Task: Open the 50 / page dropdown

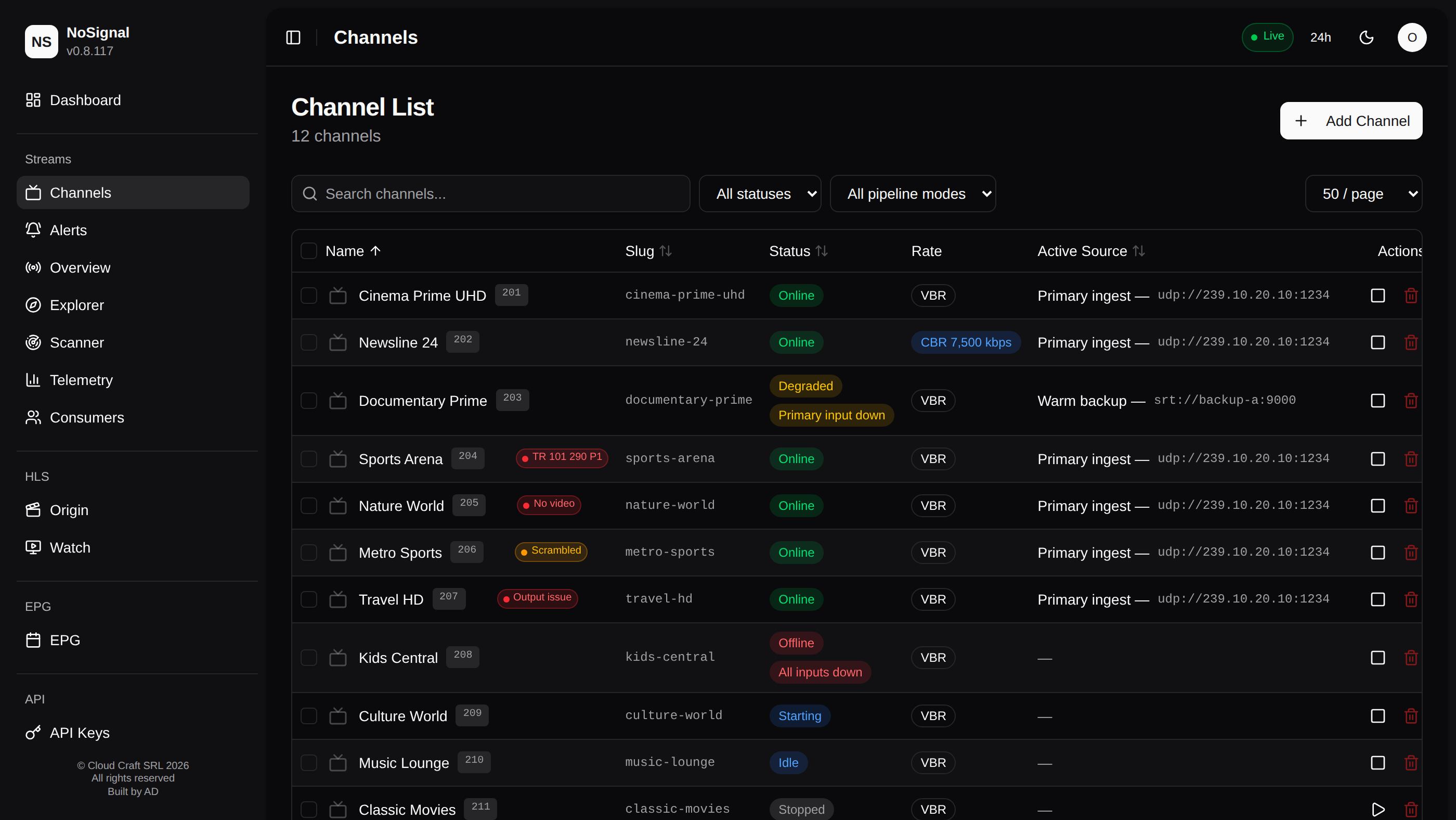Action: click(1363, 194)
